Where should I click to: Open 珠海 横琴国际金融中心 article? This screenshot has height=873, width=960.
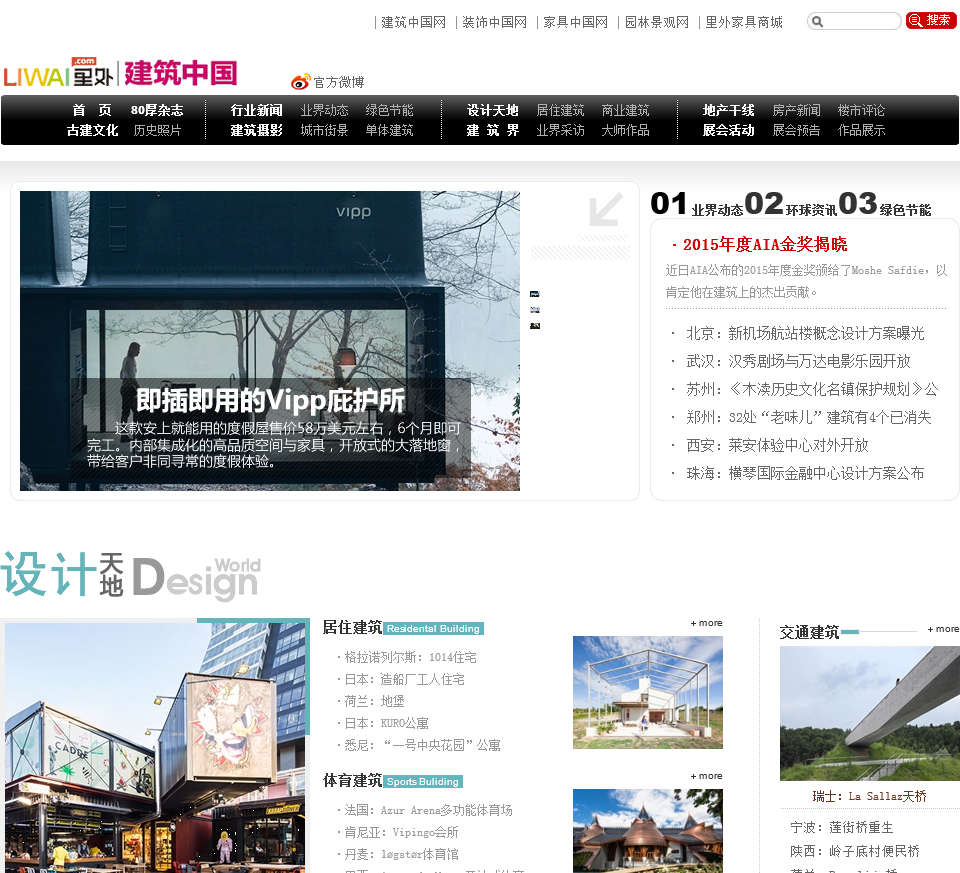pos(805,473)
